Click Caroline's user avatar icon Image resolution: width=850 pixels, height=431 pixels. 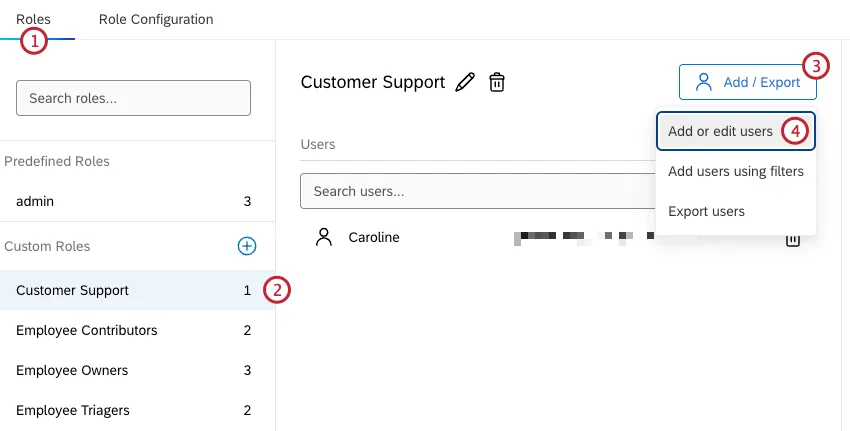tap(323, 237)
